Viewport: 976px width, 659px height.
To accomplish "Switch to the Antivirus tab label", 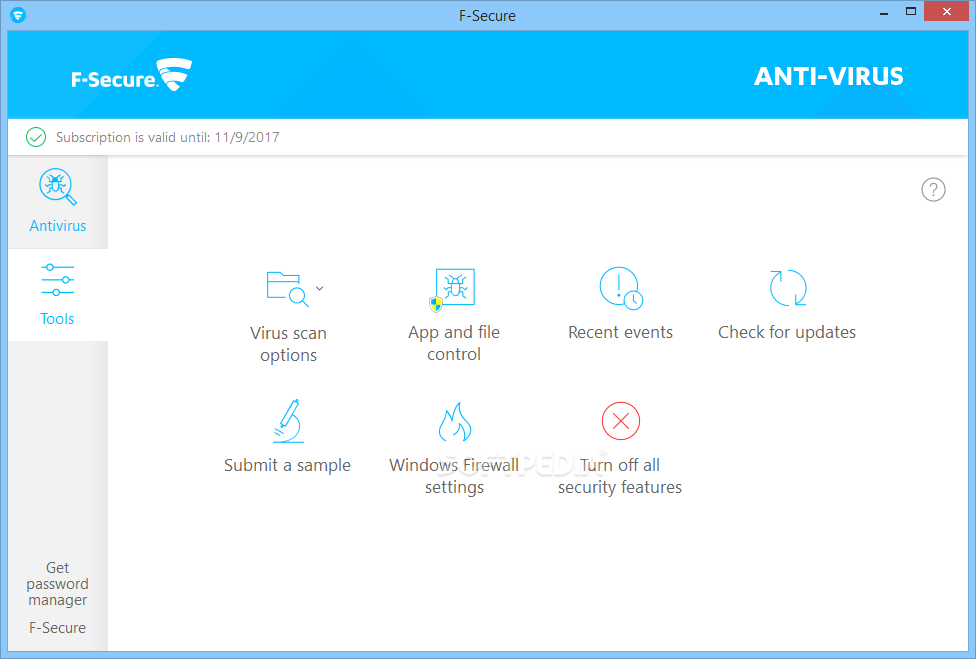I will click(58, 226).
